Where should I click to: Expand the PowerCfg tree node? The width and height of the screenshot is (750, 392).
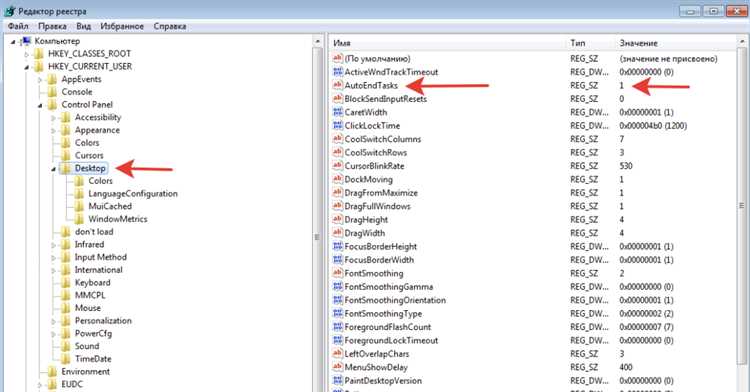54,334
